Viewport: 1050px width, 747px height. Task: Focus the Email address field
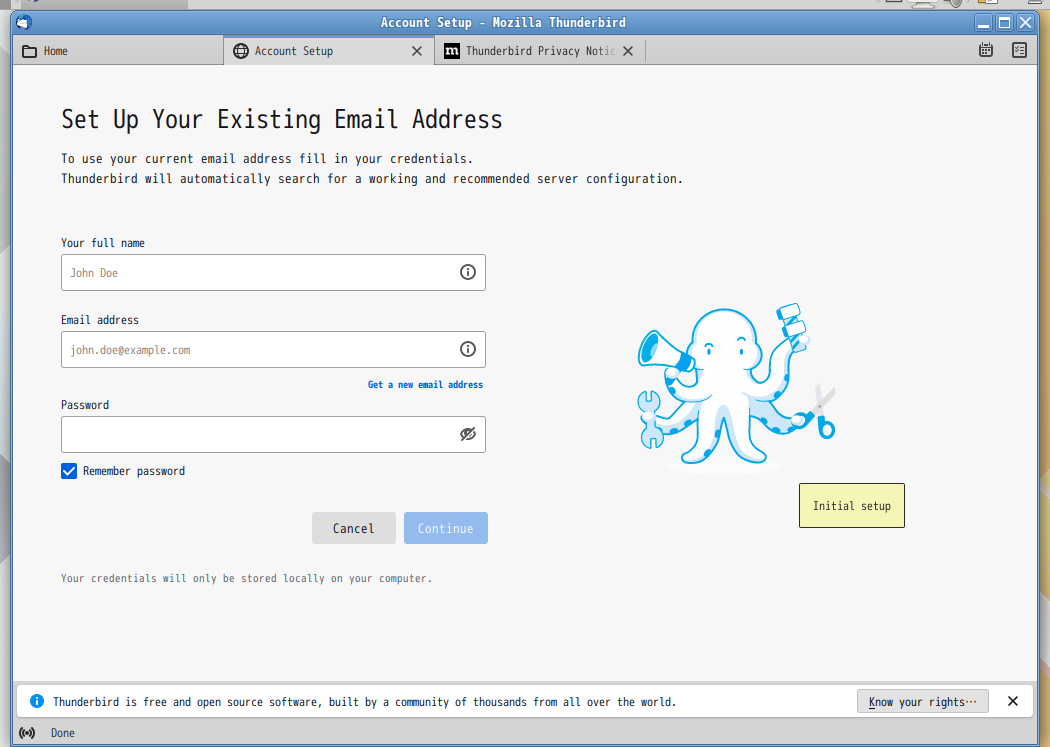(x=273, y=349)
